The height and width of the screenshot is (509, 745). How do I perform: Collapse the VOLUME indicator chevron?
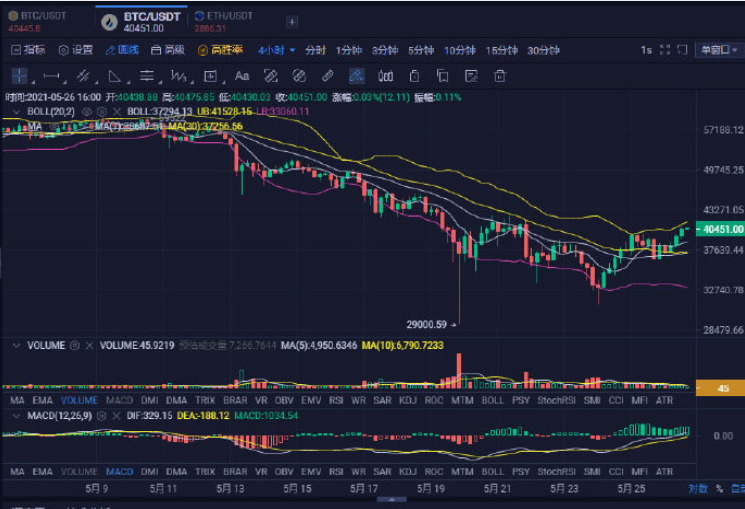(x=16, y=346)
